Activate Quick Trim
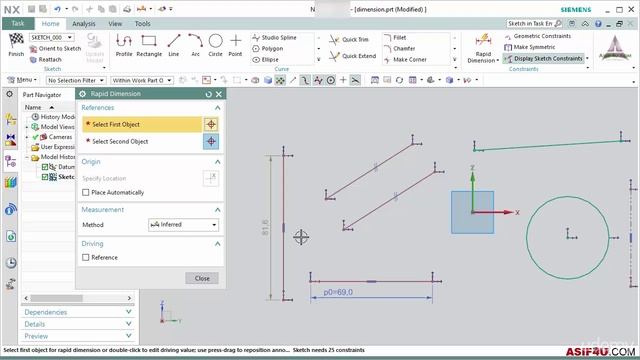 pos(349,40)
